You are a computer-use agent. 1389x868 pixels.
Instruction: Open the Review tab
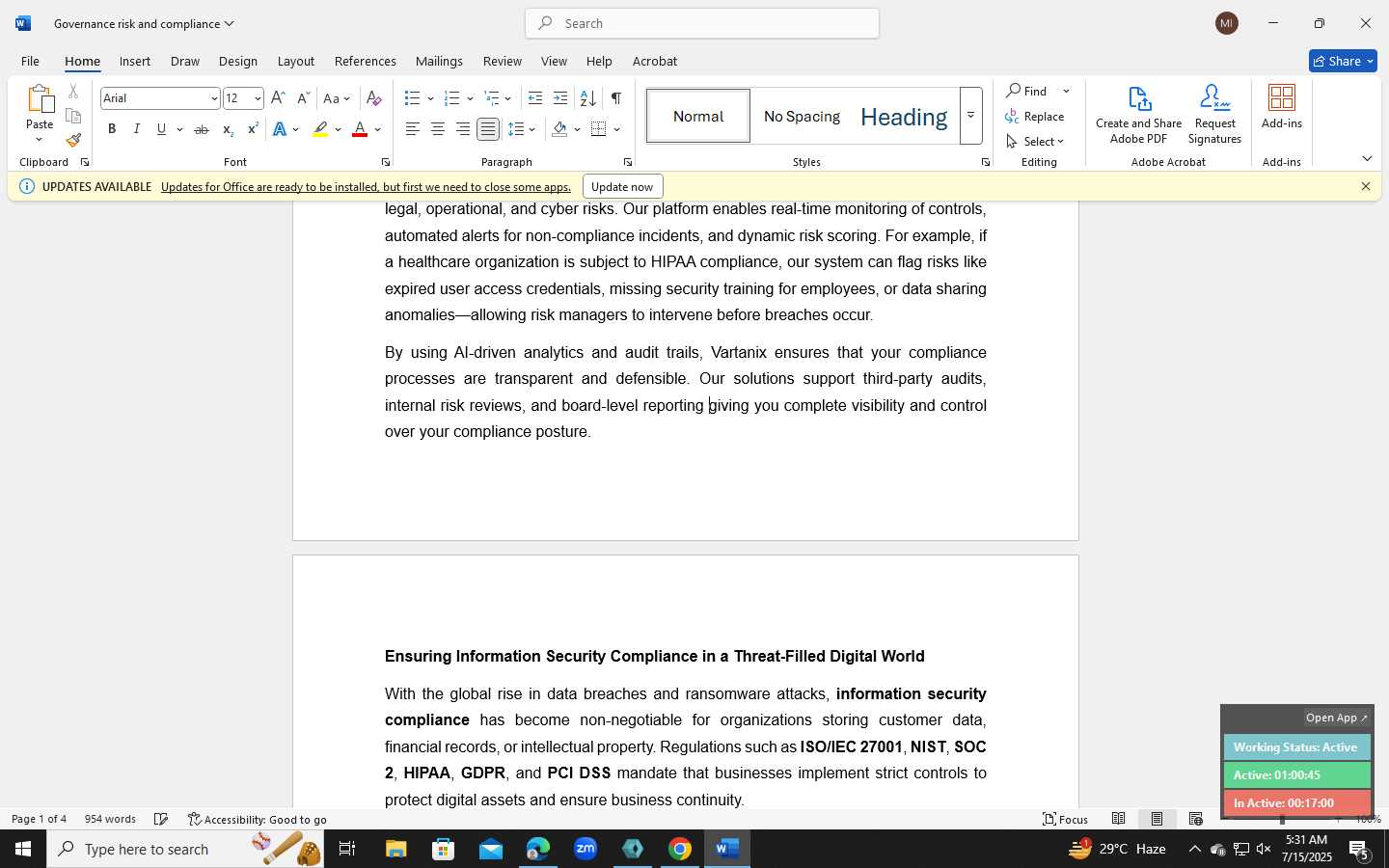502,61
